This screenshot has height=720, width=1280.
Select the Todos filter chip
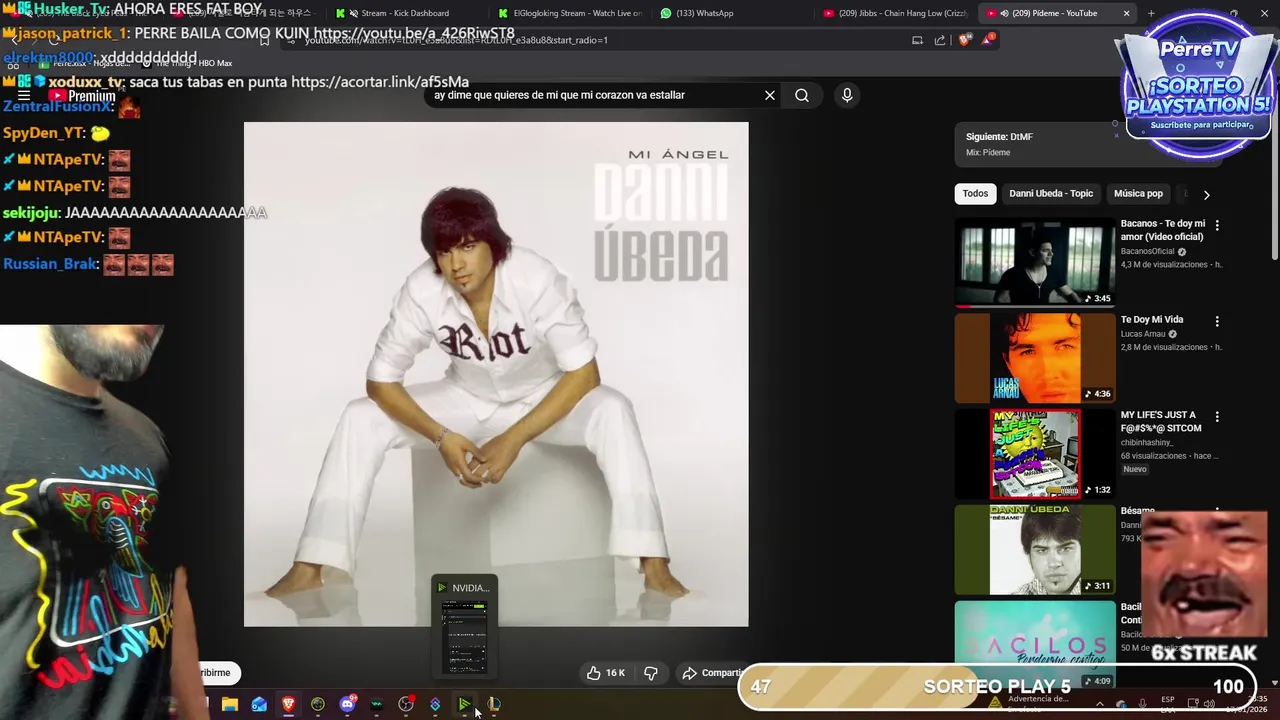coord(975,194)
